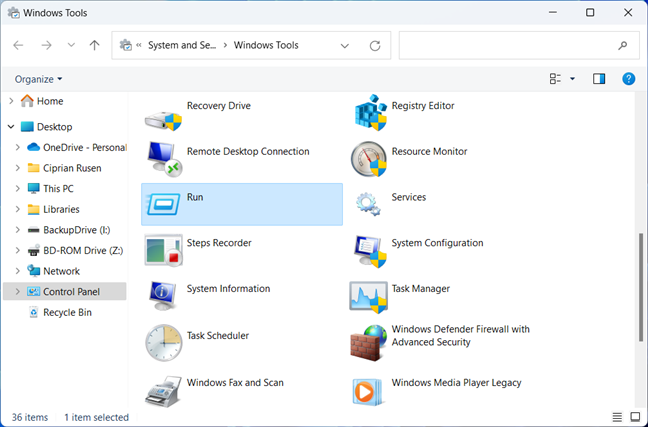Launch Registry Editor via its cube icon
648x427 pixels.
(371, 112)
